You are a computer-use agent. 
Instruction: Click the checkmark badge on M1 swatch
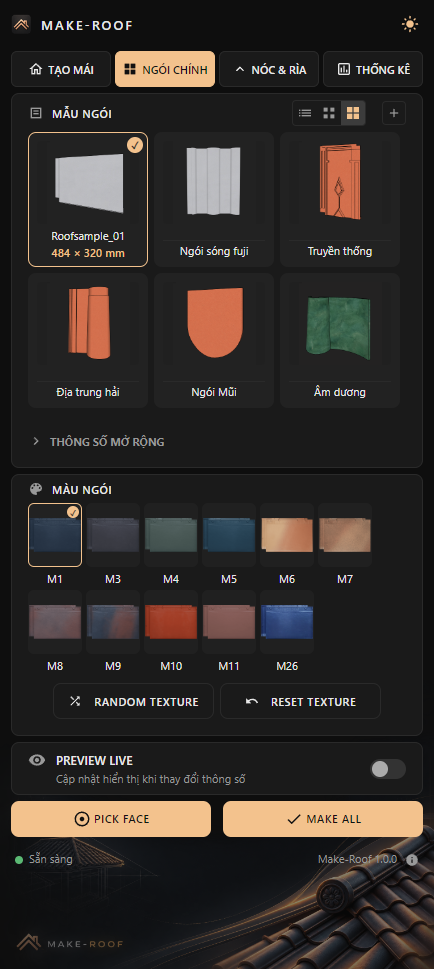point(73,512)
